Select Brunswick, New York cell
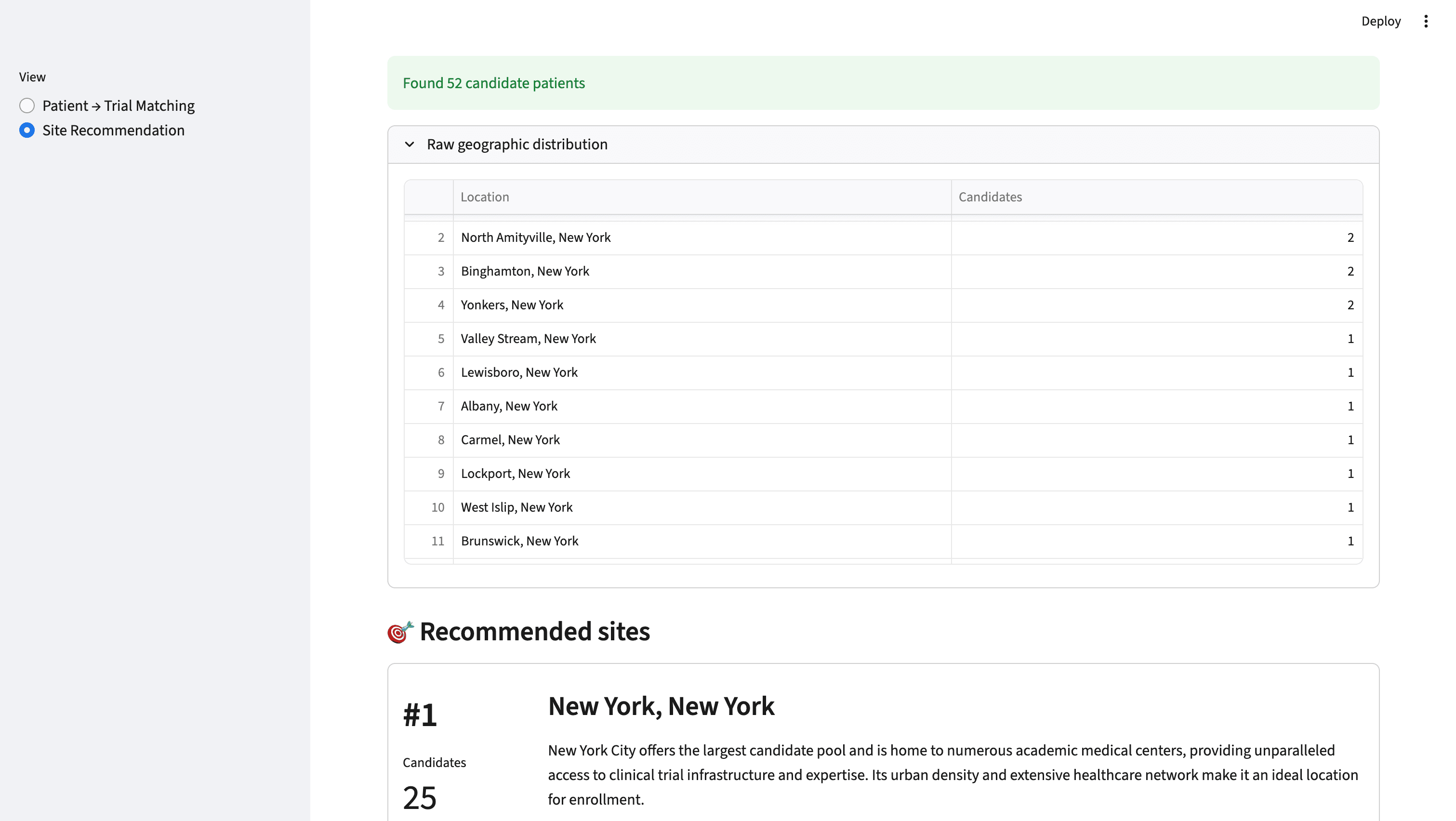 pyautogui.click(x=702, y=541)
